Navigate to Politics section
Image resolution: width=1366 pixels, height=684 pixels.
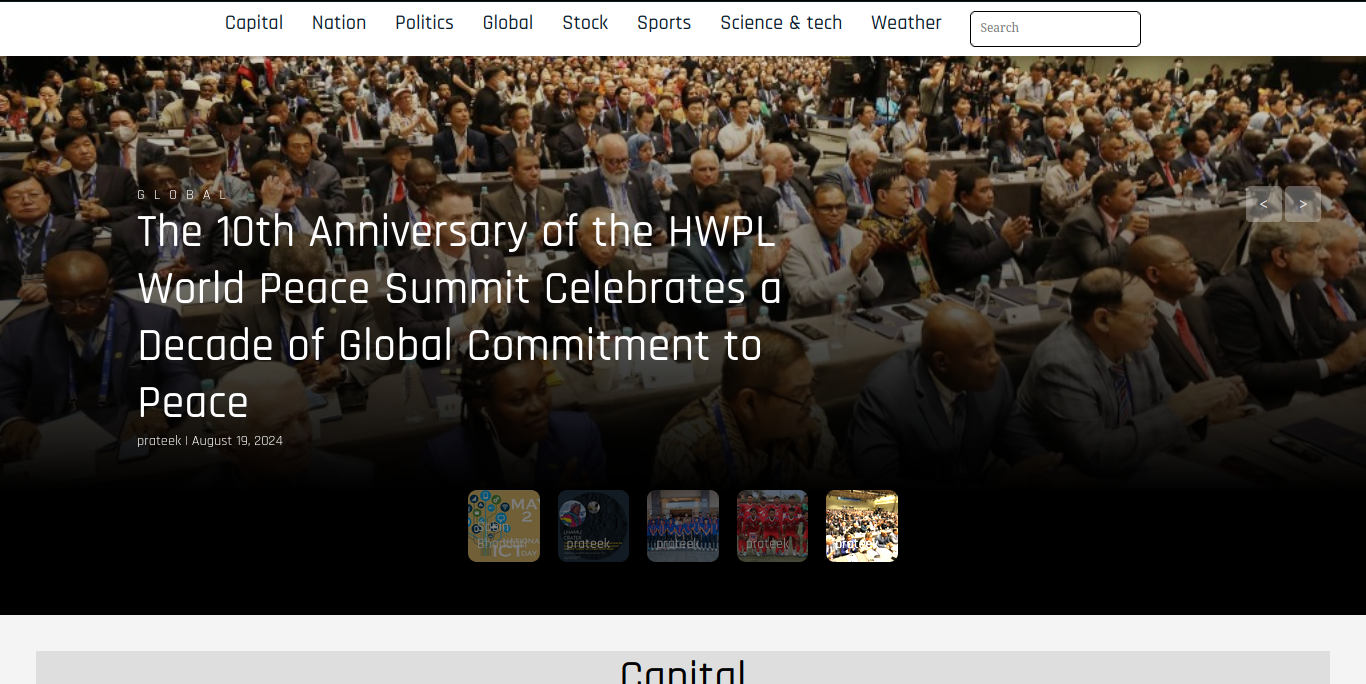point(424,23)
